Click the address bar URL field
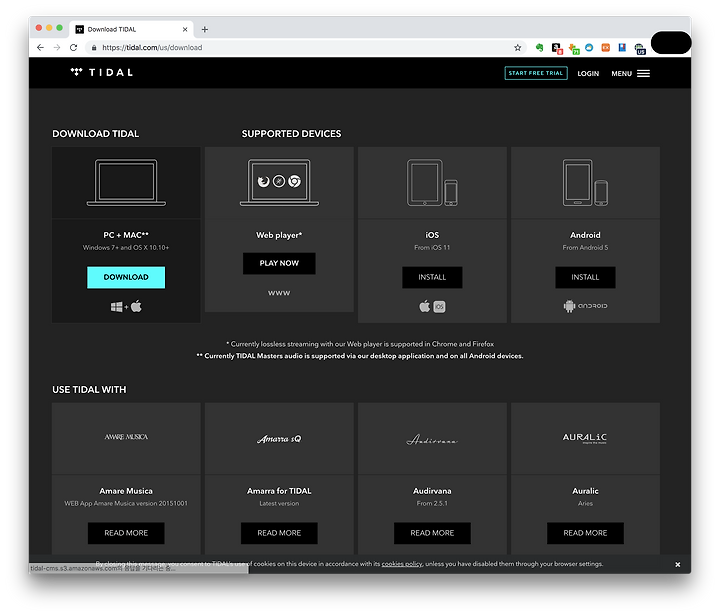 pyautogui.click(x=303, y=48)
